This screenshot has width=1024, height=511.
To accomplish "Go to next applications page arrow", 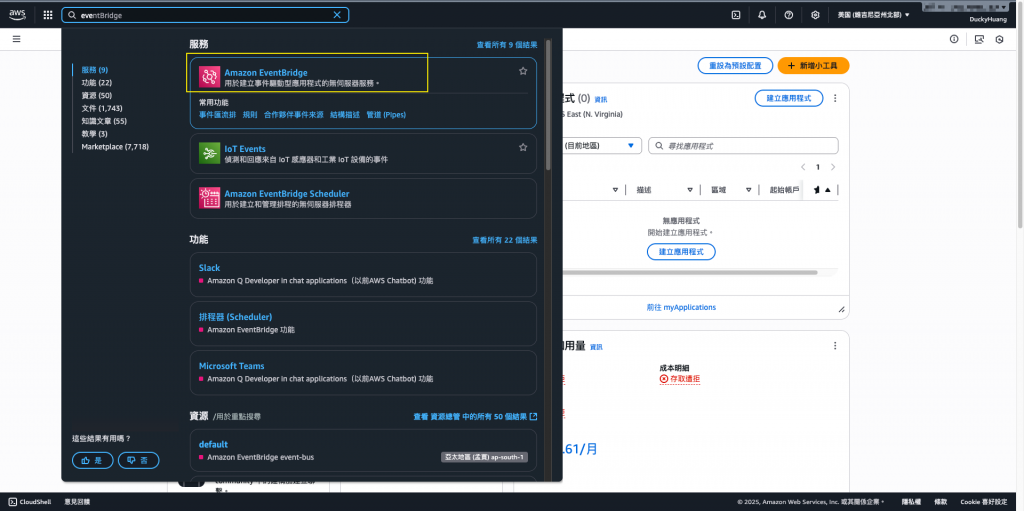I will [833, 167].
